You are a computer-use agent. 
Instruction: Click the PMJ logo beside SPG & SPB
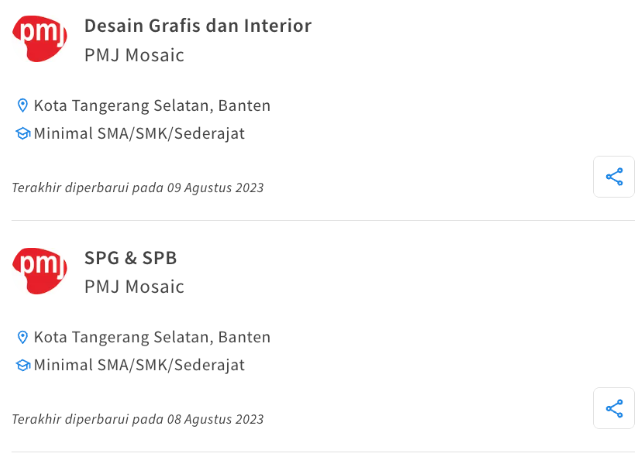40,270
